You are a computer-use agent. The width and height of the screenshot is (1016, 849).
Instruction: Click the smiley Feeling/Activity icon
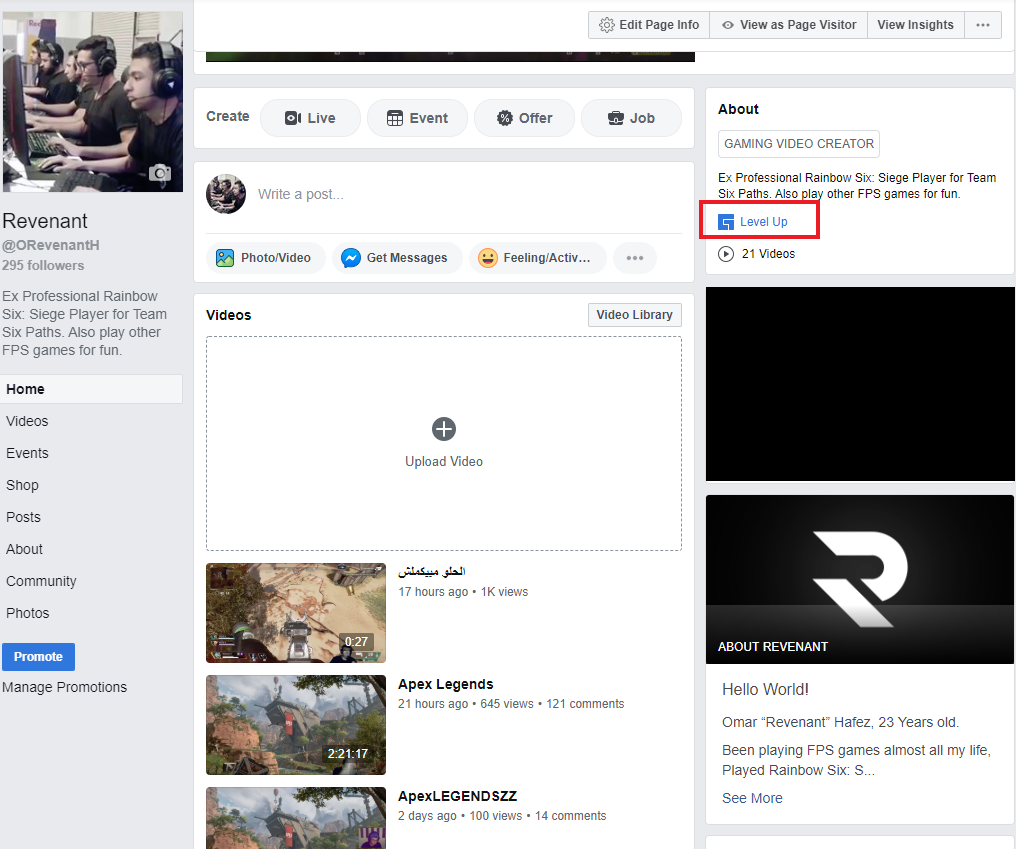487,258
